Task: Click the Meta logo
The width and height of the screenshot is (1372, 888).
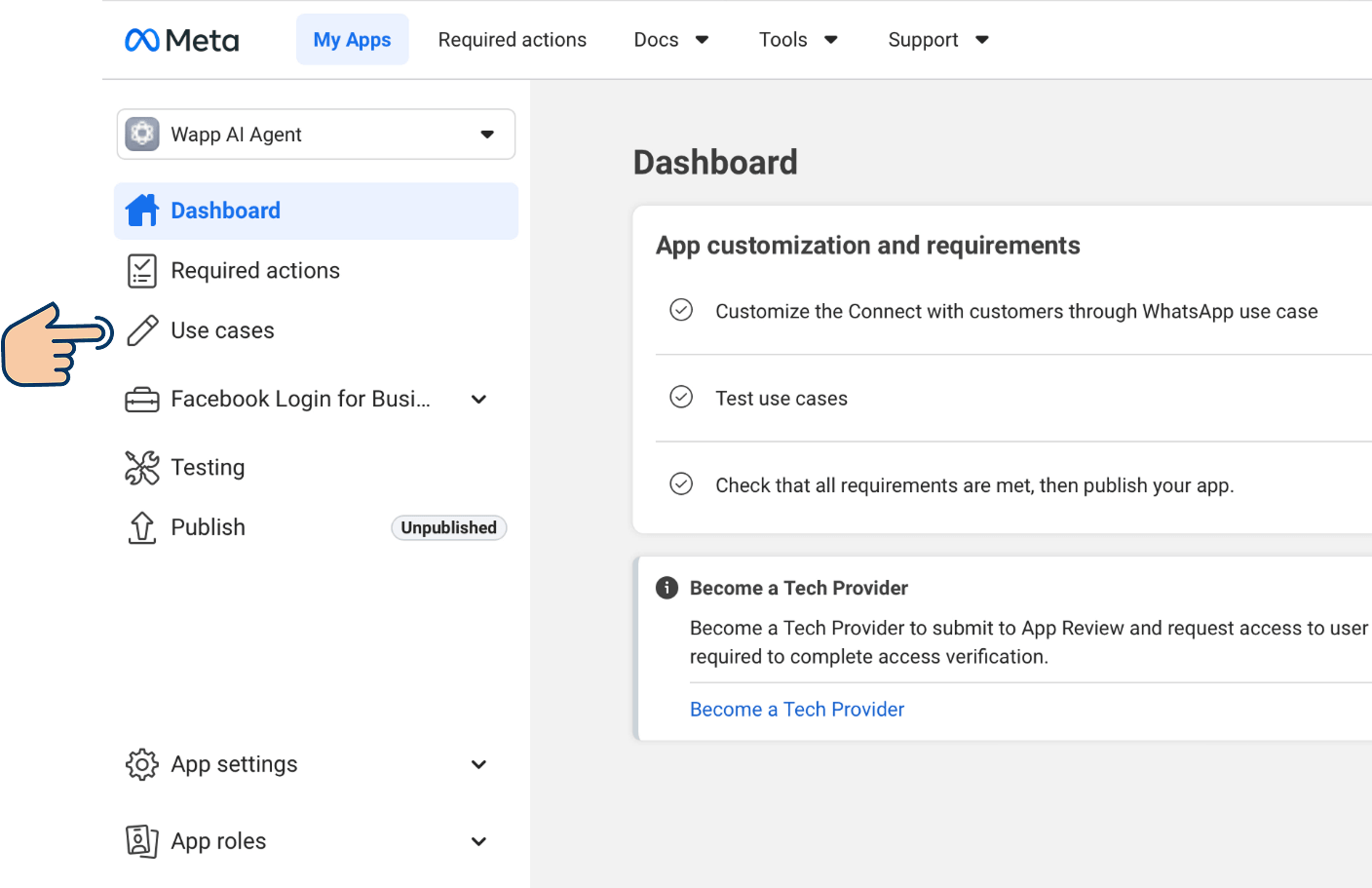Action: 181,40
